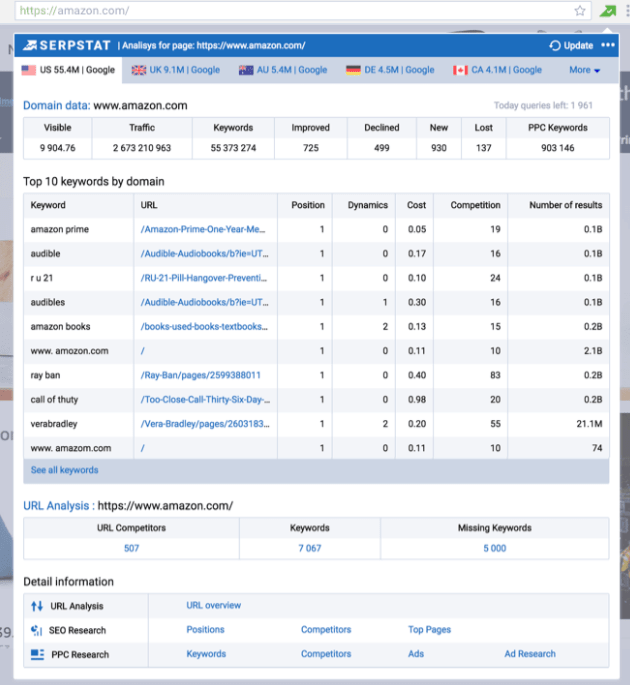Screen dimensions: 630x685
Task: Open the Audible-Audiobooks link for audibles keyword
Action: coord(204,302)
